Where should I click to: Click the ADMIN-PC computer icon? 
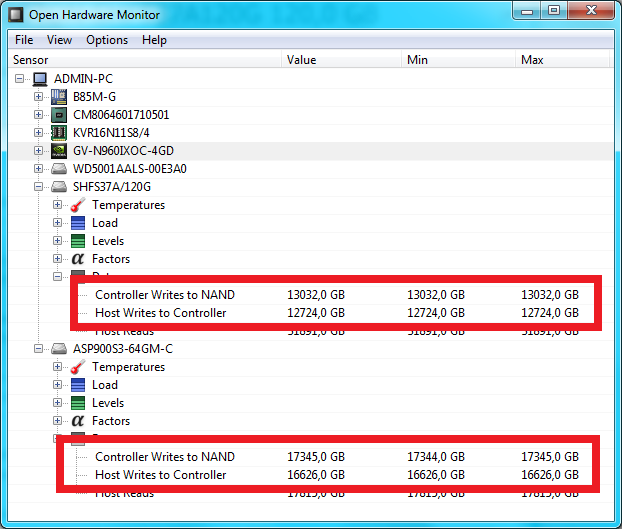pos(40,79)
